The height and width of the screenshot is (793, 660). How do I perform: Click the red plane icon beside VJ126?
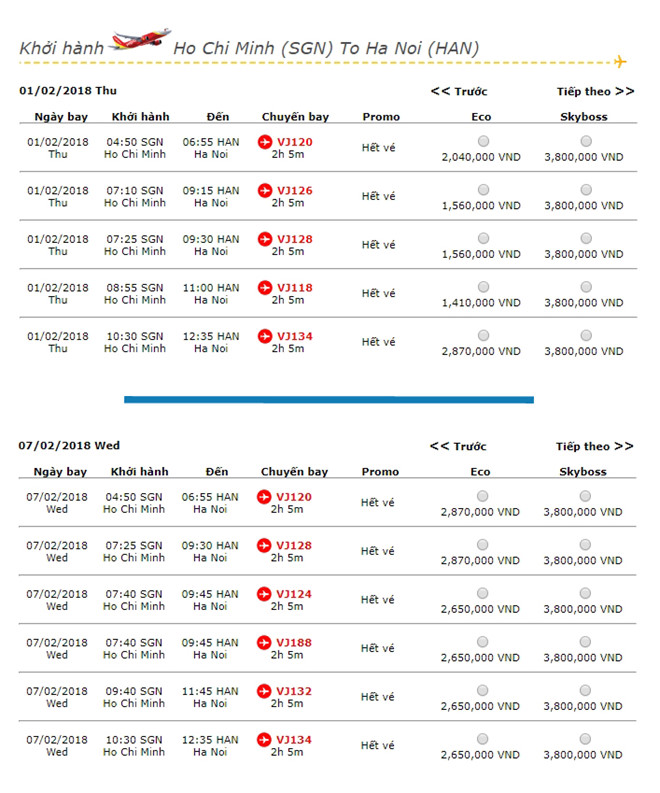pyautogui.click(x=265, y=190)
